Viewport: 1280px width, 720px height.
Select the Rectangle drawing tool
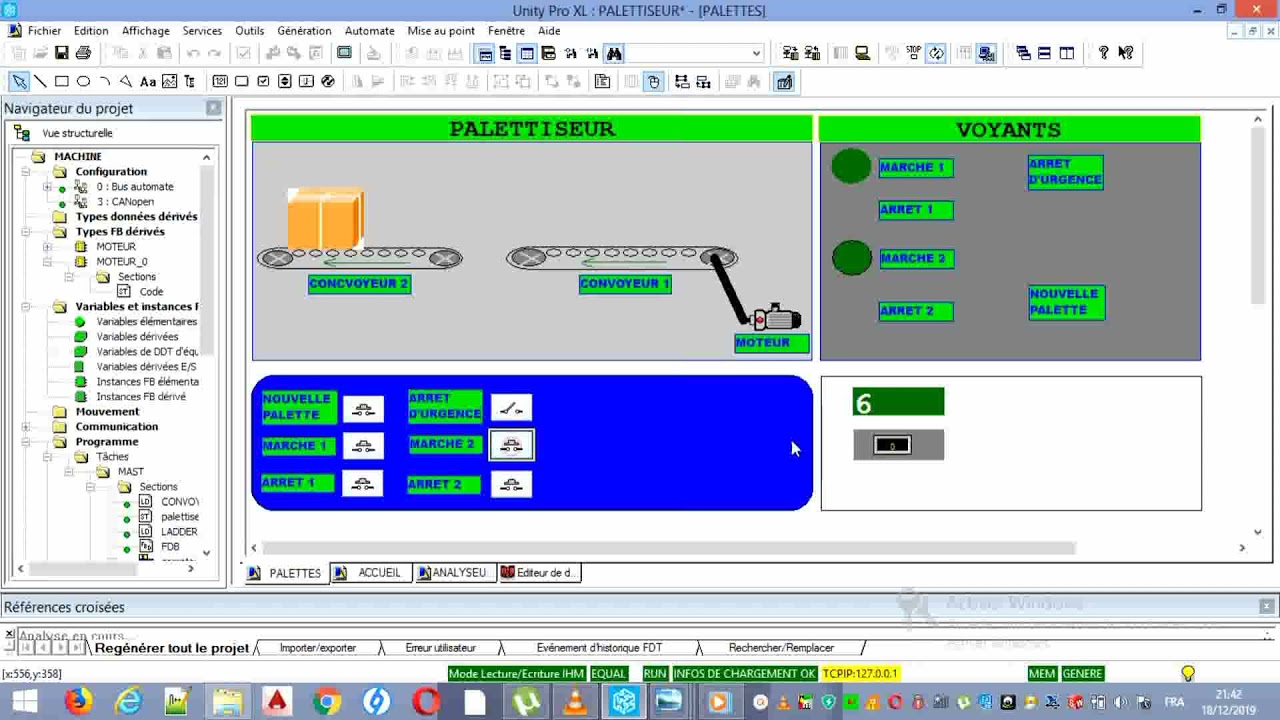pos(61,82)
